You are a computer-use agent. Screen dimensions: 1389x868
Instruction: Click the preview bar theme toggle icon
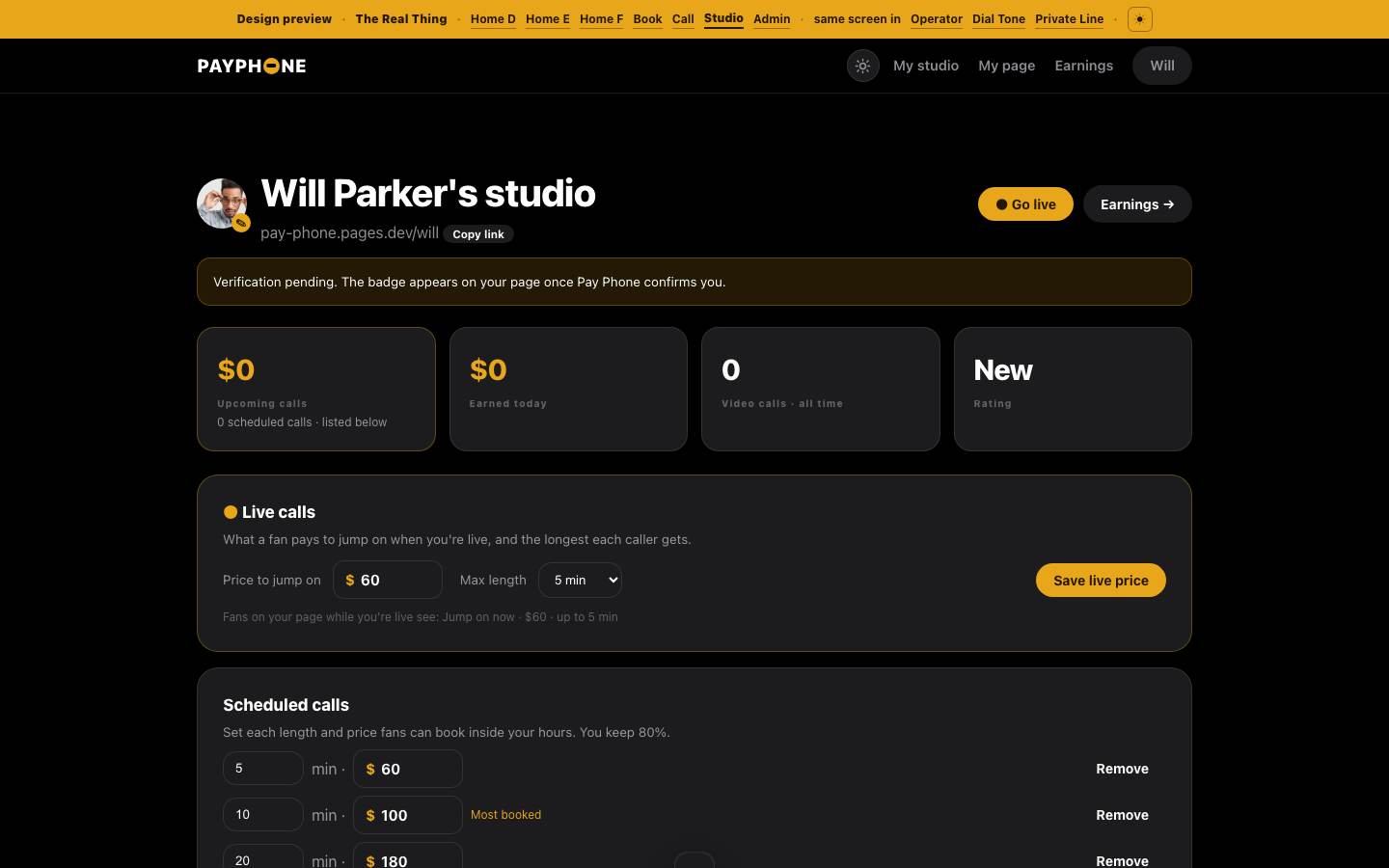[x=1139, y=19]
